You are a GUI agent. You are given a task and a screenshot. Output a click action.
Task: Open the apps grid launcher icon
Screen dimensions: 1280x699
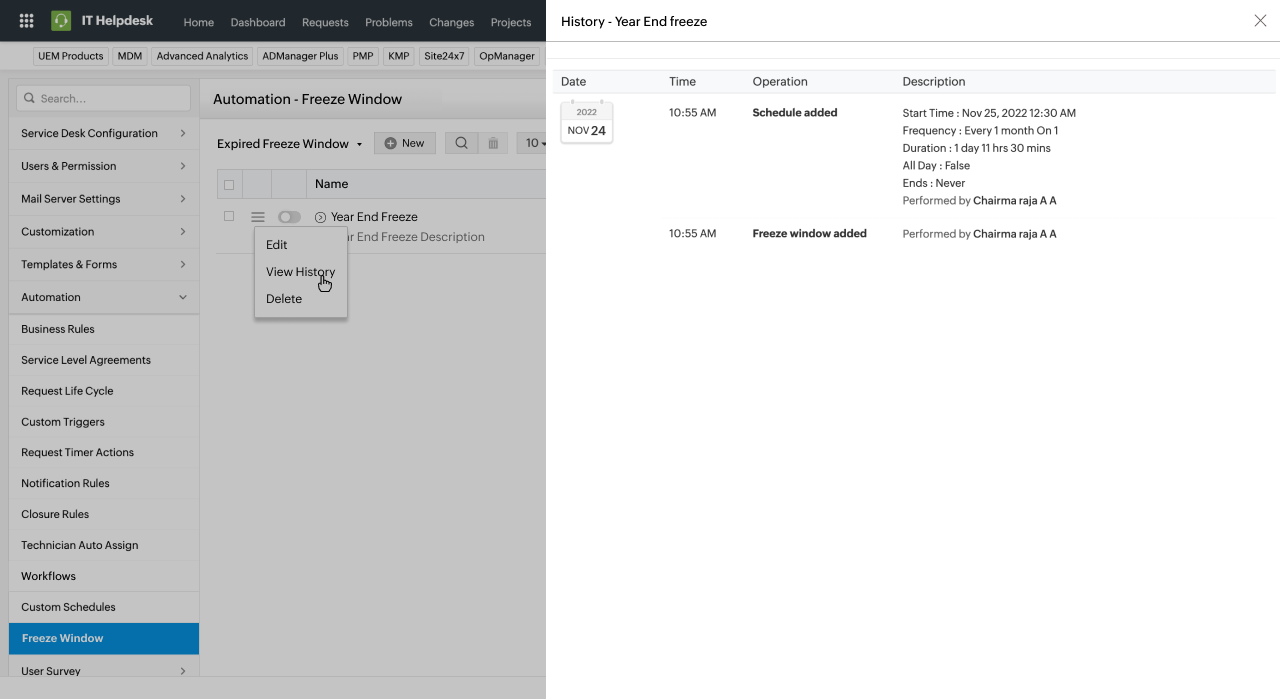(27, 21)
